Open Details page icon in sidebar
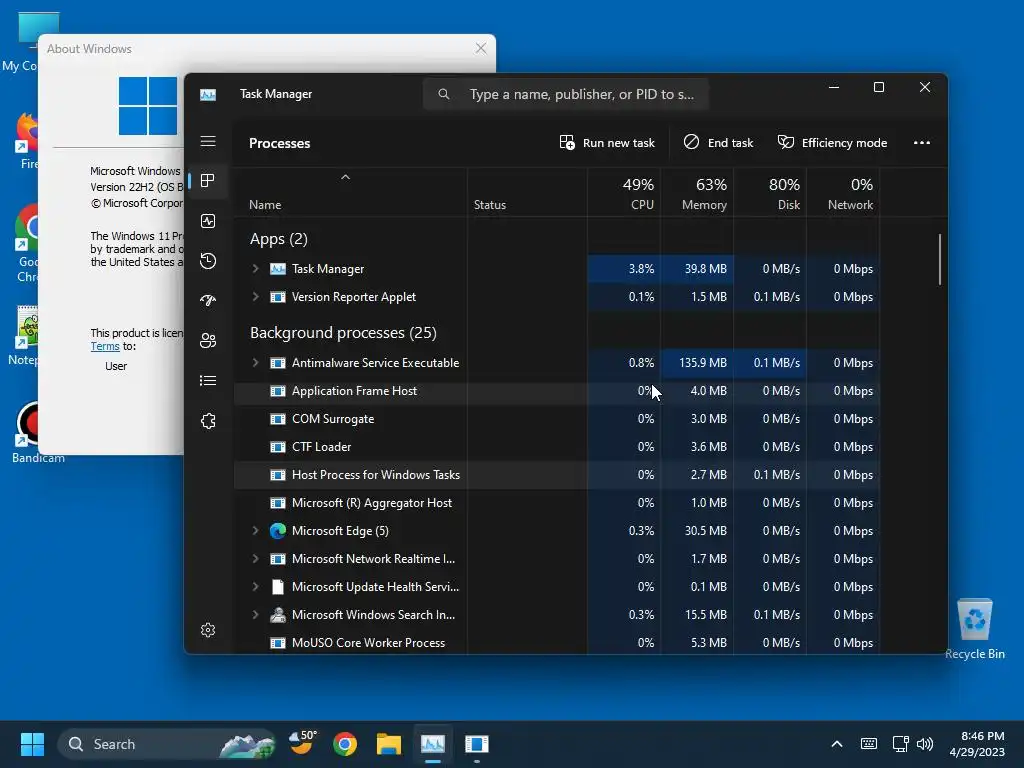Viewport: 1024px width, 768px height. [208, 381]
